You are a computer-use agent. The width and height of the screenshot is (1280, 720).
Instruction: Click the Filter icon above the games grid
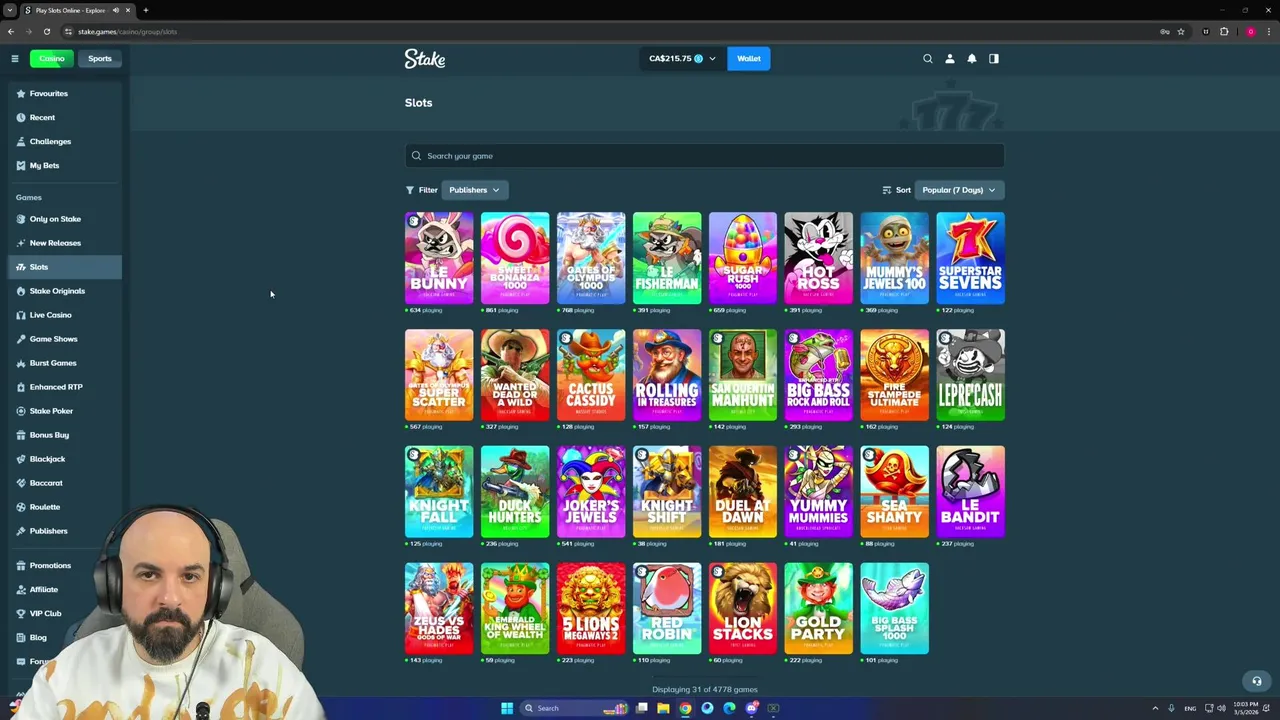[x=410, y=190]
